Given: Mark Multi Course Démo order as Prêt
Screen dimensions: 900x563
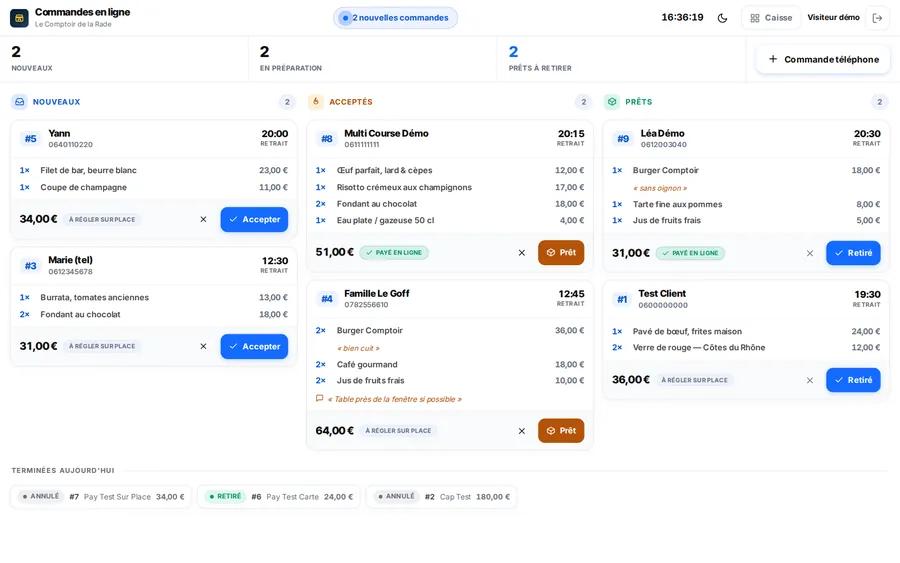Looking at the screenshot, I should pos(561,253).
